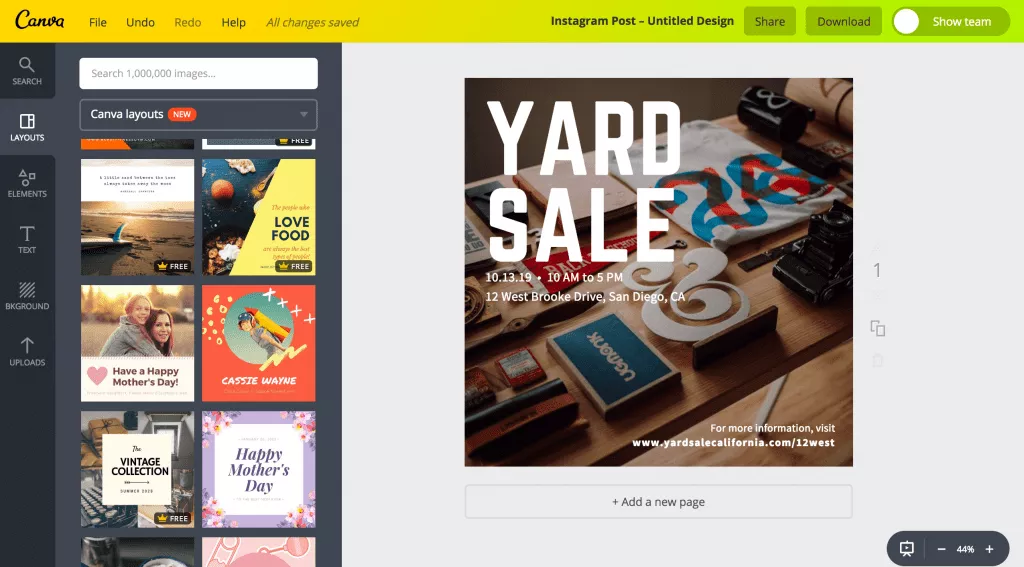Screen dimensions: 1024x567
Task: Open the Search panel in the sidebar
Action: 27,71
